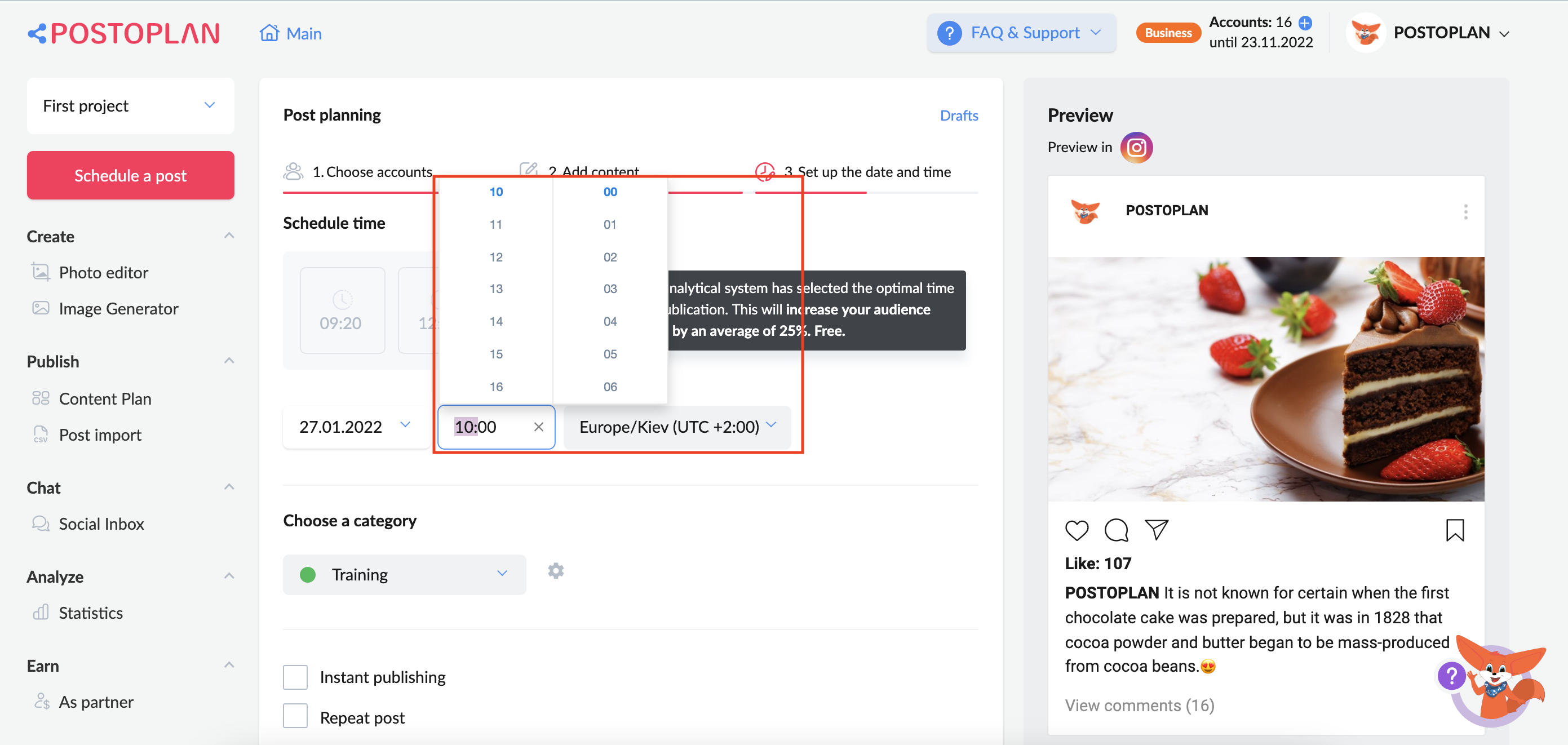Open Social Inbox from the sidebar
The image size is (1568, 745).
point(101,524)
